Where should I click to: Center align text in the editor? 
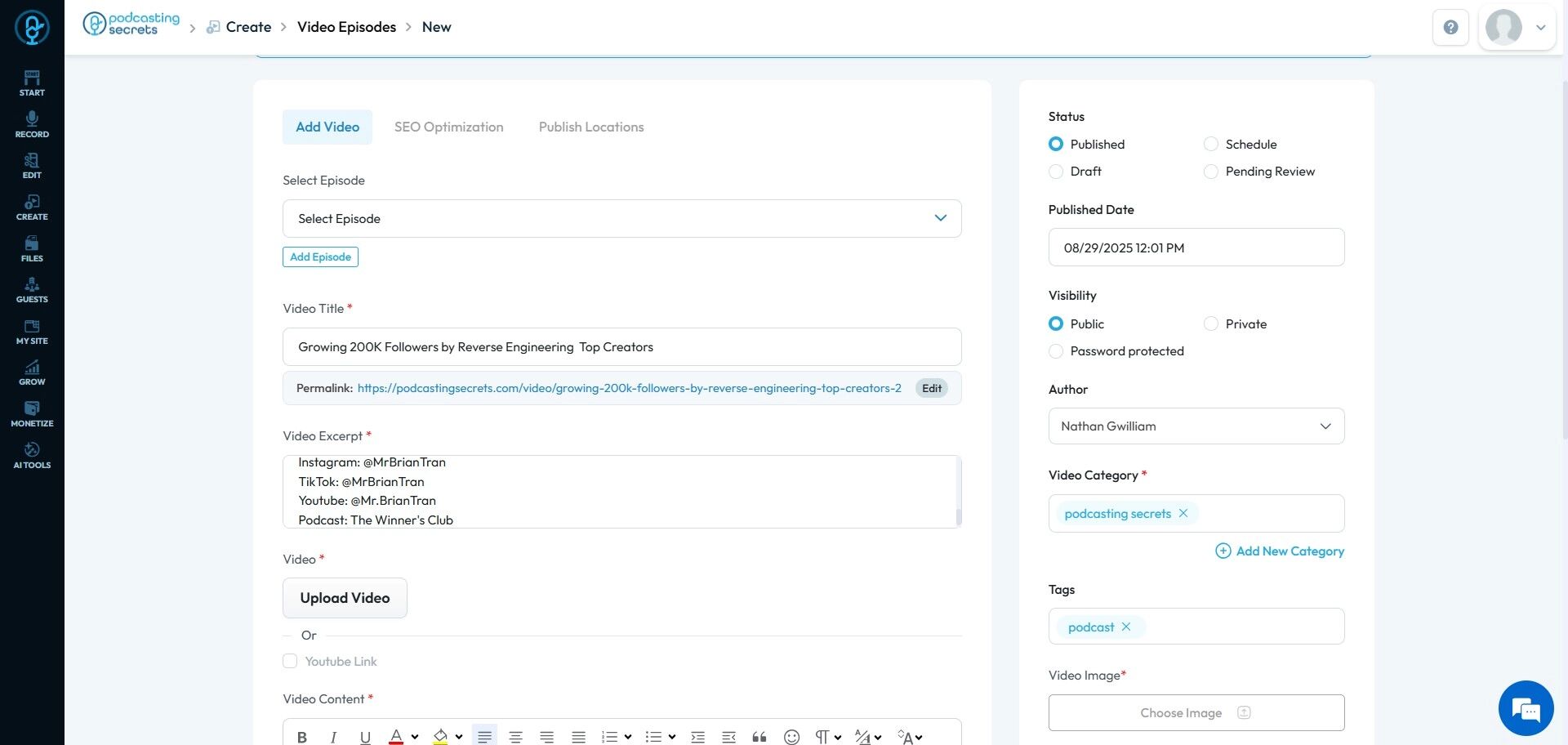[515, 737]
